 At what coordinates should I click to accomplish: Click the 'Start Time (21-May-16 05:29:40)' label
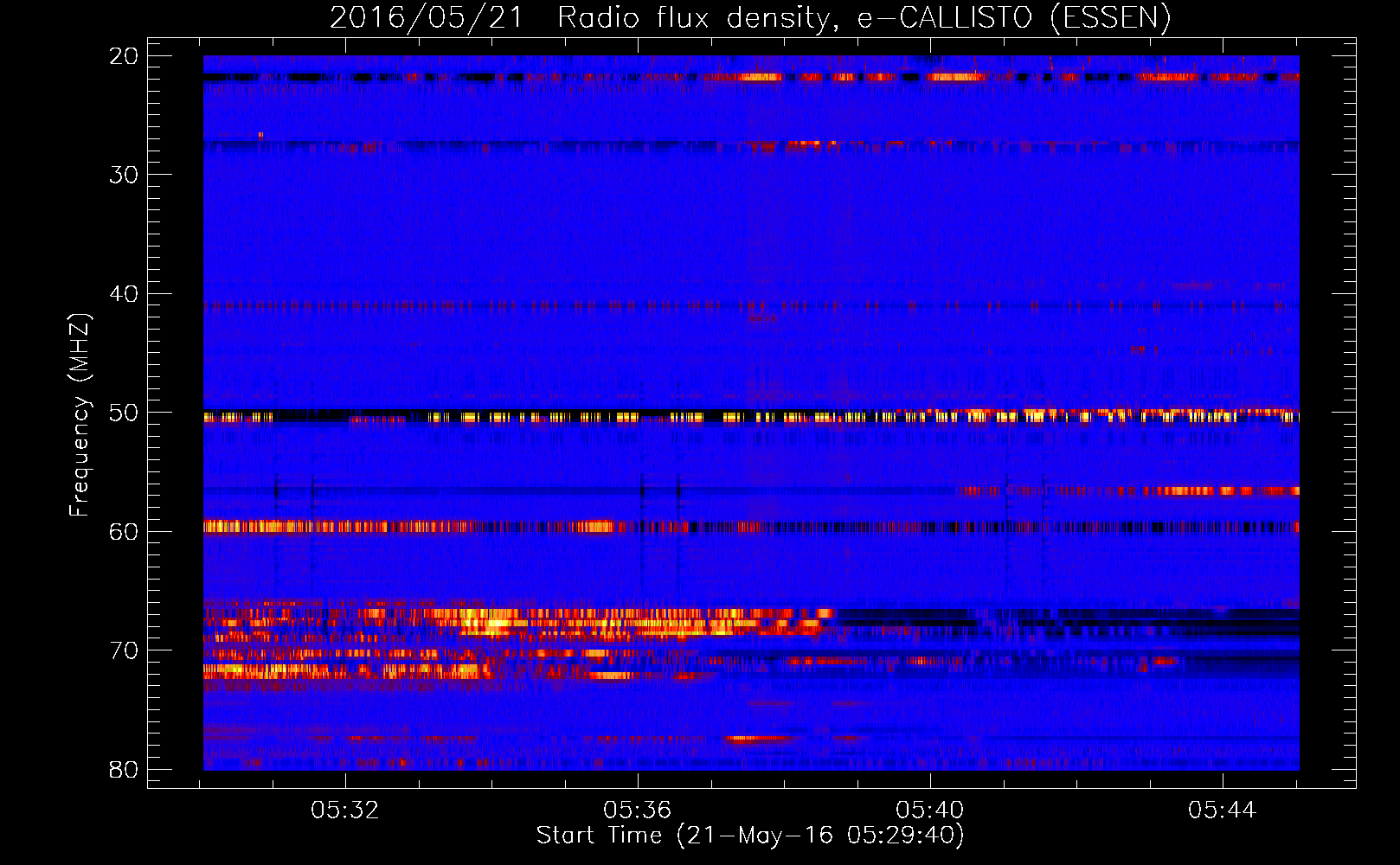click(750, 836)
